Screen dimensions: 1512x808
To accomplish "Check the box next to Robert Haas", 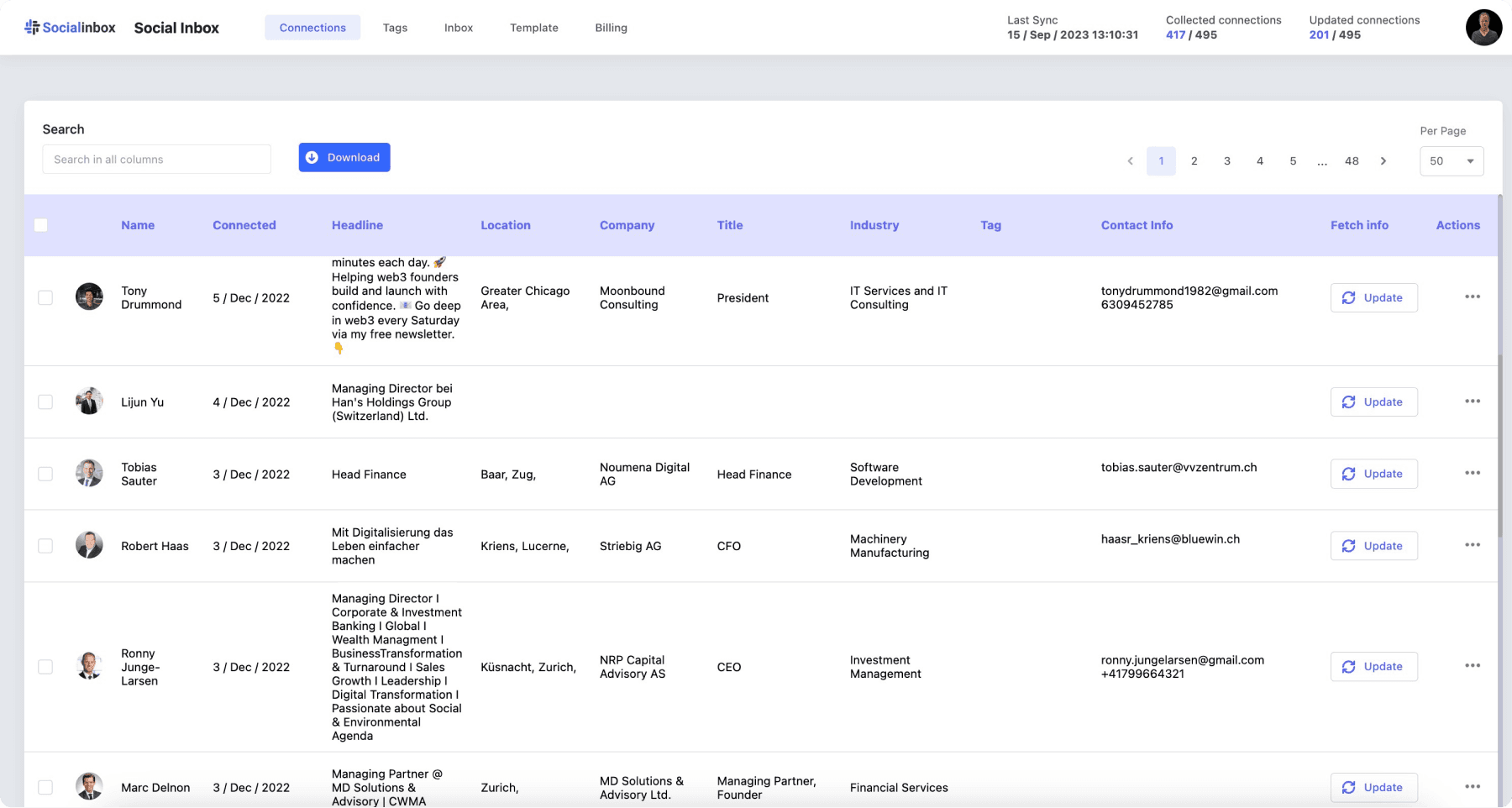I will coord(45,546).
